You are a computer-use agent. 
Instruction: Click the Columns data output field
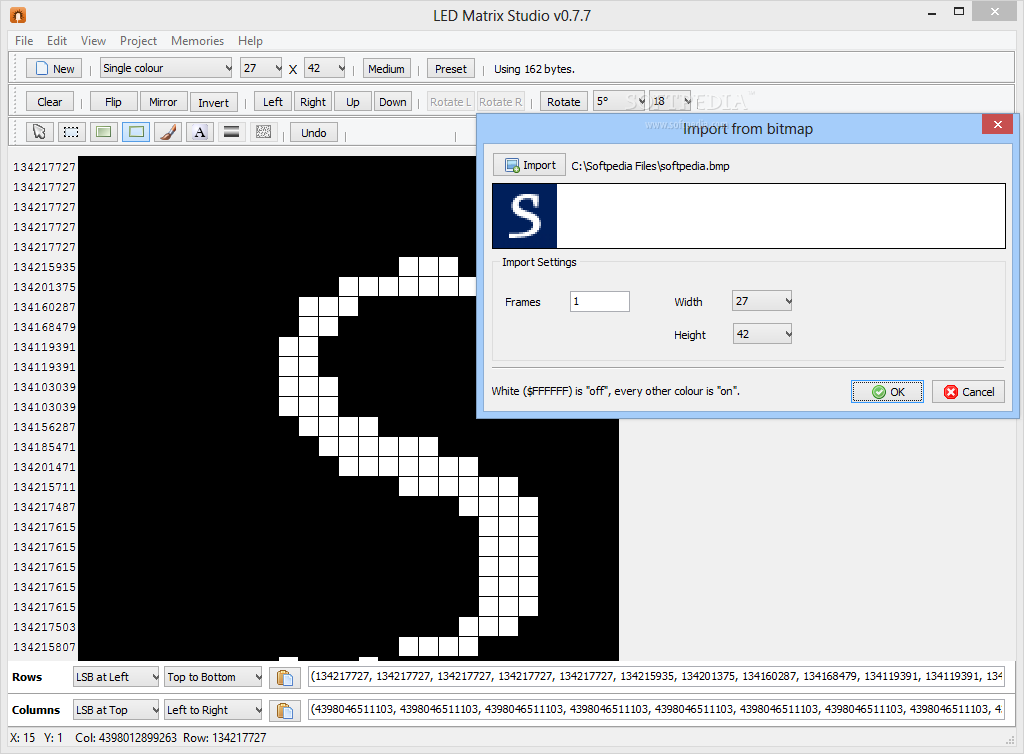coord(656,710)
